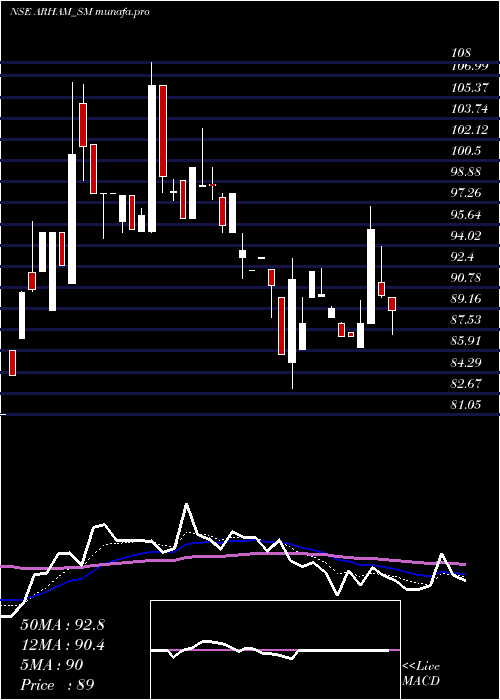The height and width of the screenshot is (700, 500).
Task: Click the 100.5 price axis label
Action: 466,150
